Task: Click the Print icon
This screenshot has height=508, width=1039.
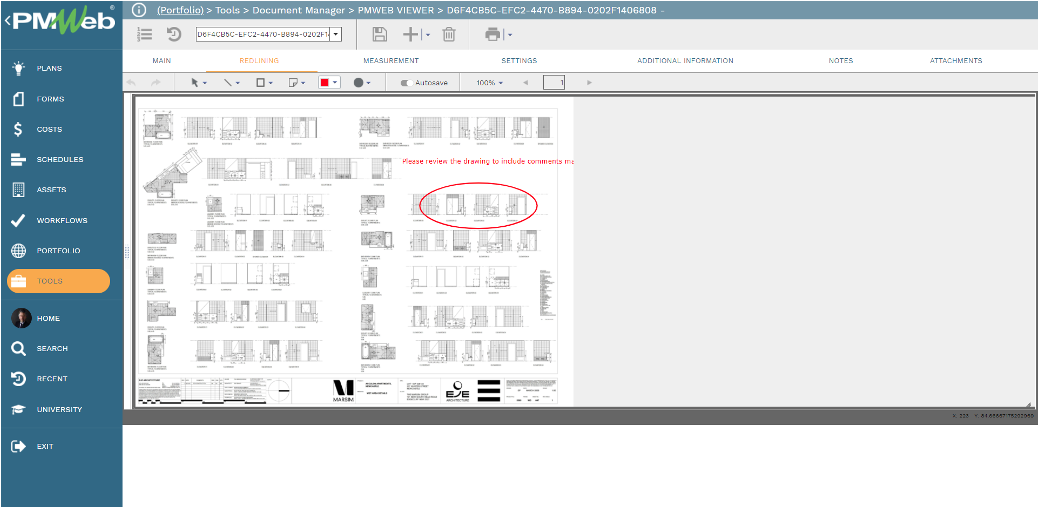Action: 492,34
